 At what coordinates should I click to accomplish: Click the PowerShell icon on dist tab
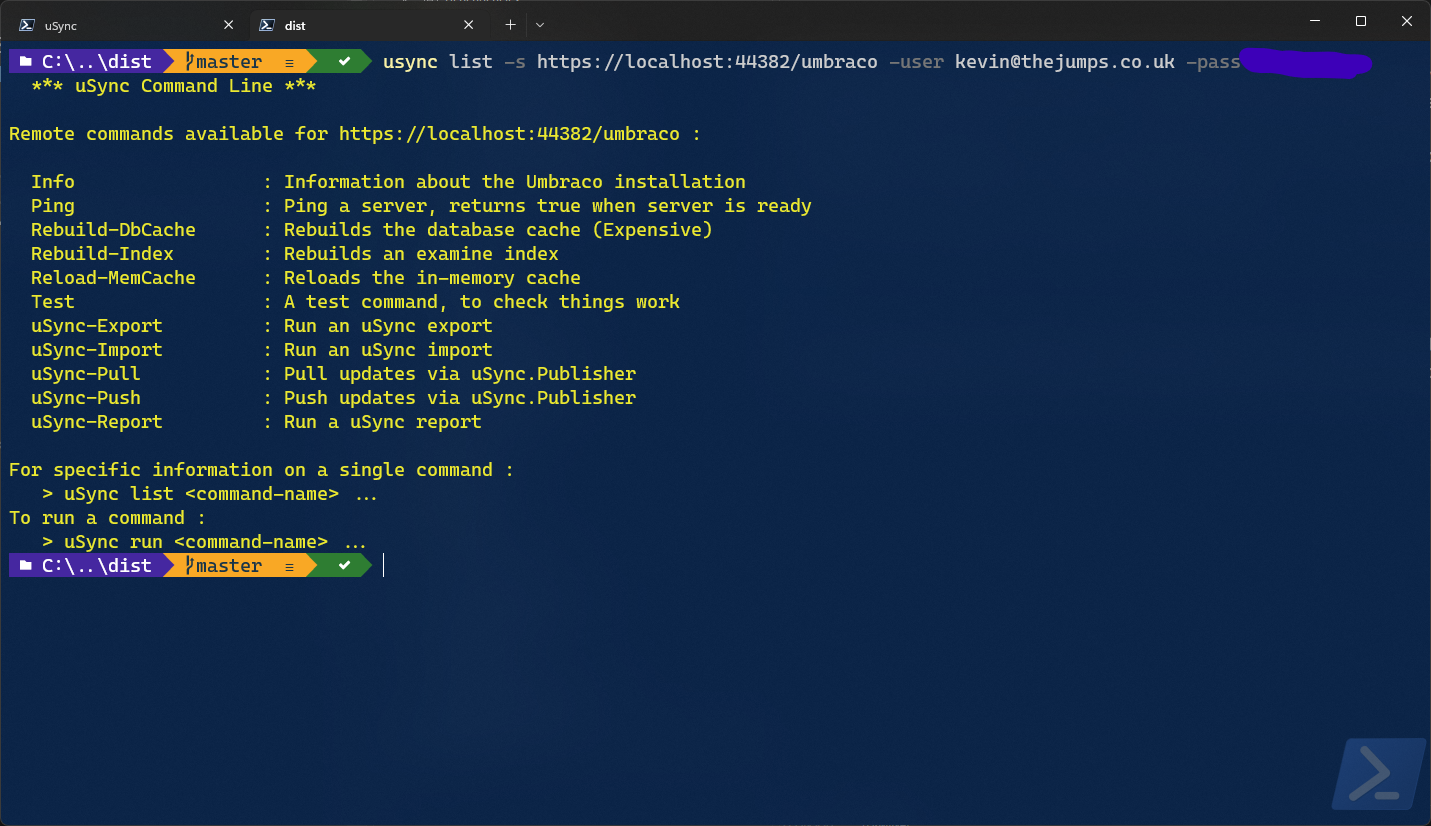[266, 25]
